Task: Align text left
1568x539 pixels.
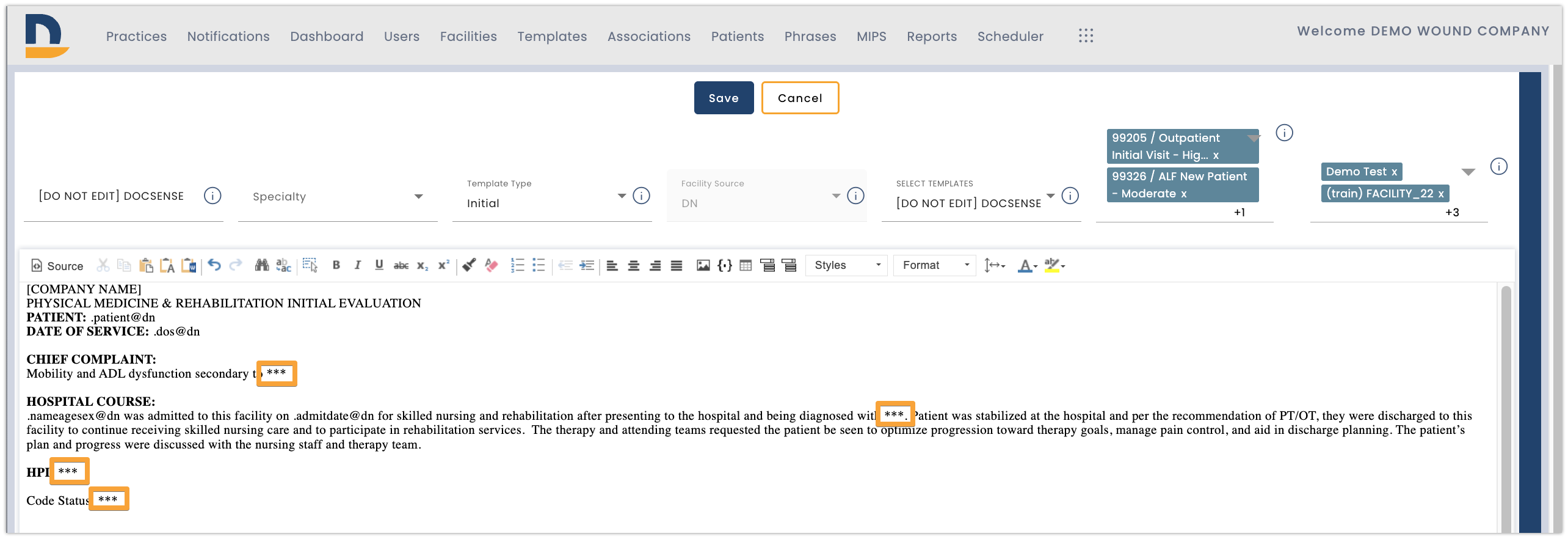Action: pos(612,265)
